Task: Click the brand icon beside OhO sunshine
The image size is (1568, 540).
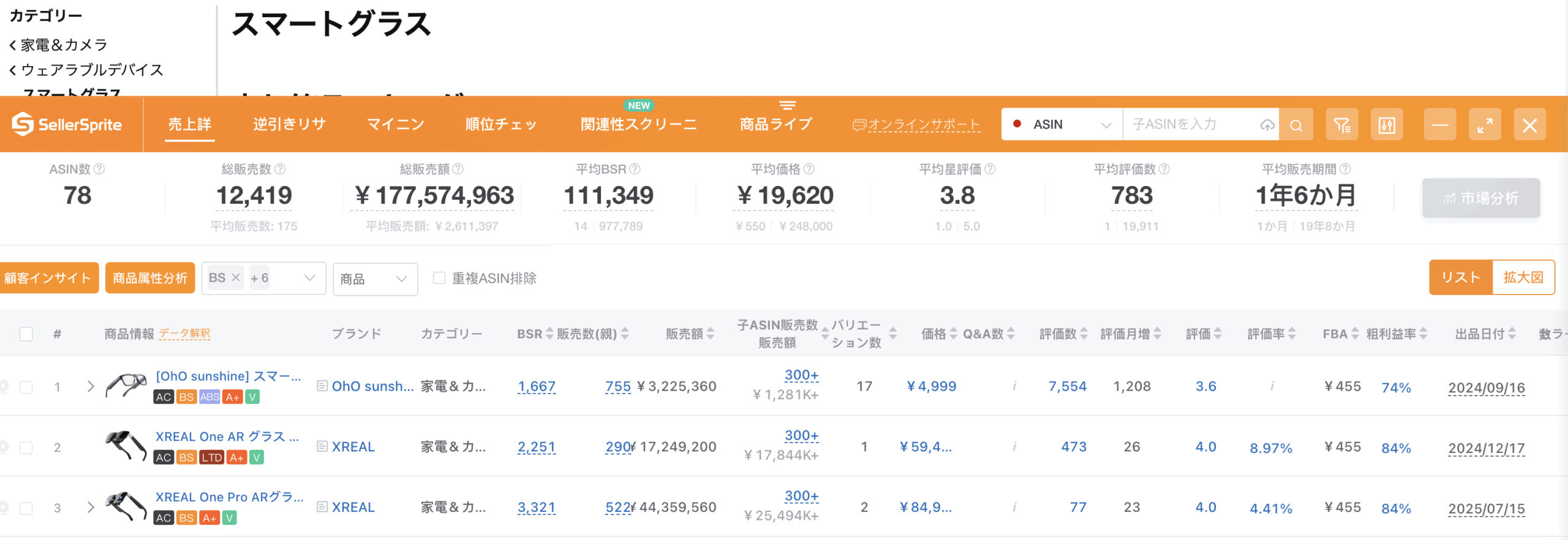Action: pyautogui.click(x=322, y=386)
